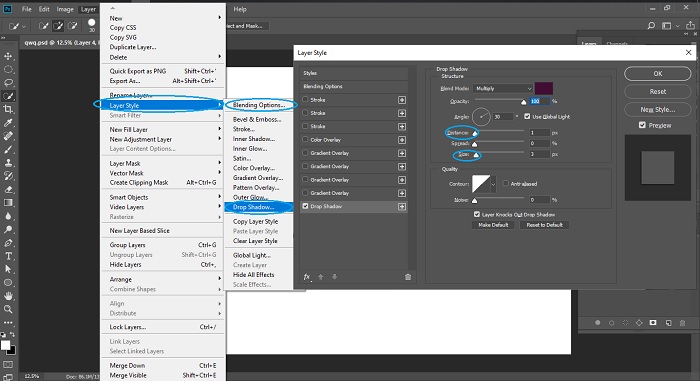The width and height of the screenshot is (700, 381).
Task: Enable the last Gradient Overlay checkbox
Action: 305,193
